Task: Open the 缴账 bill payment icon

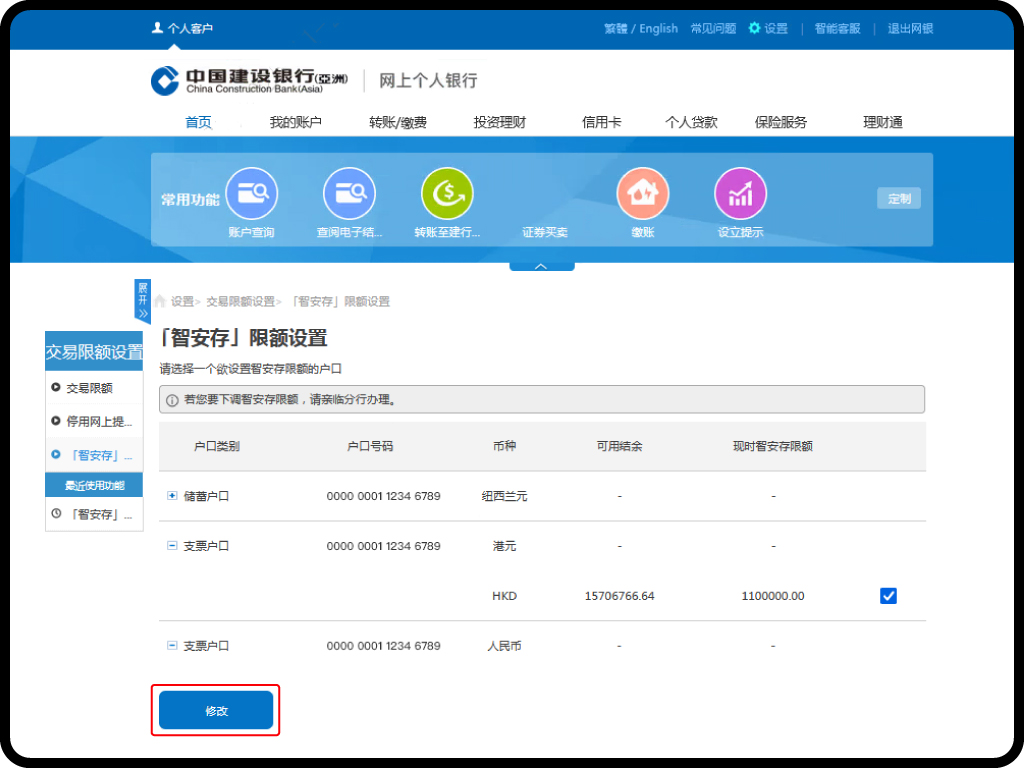Action: click(642, 194)
